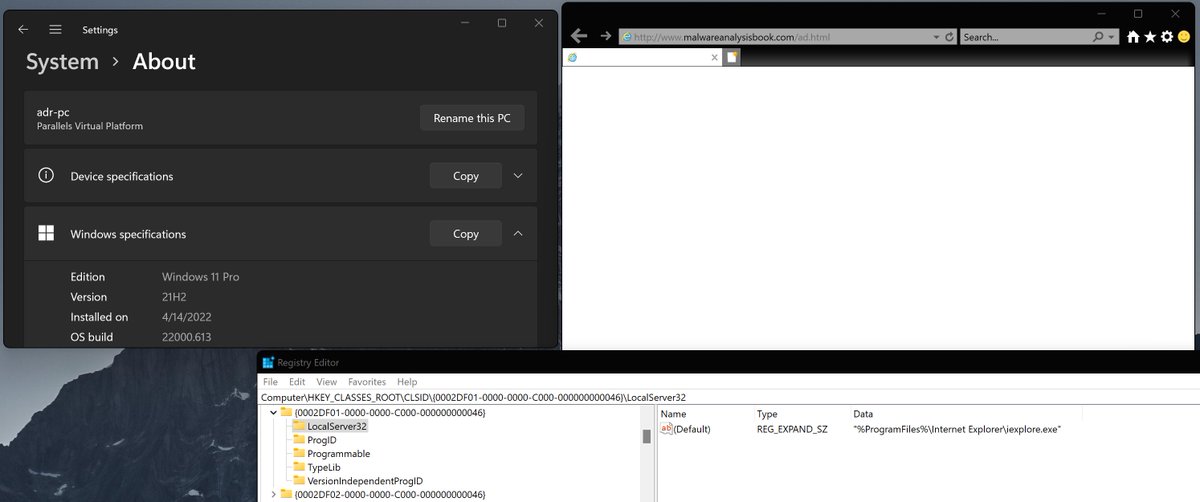The width and height of the screenshot is (1200, 502).
Task: Click Parallels Virtual Platform text
Action: [90, 126]
